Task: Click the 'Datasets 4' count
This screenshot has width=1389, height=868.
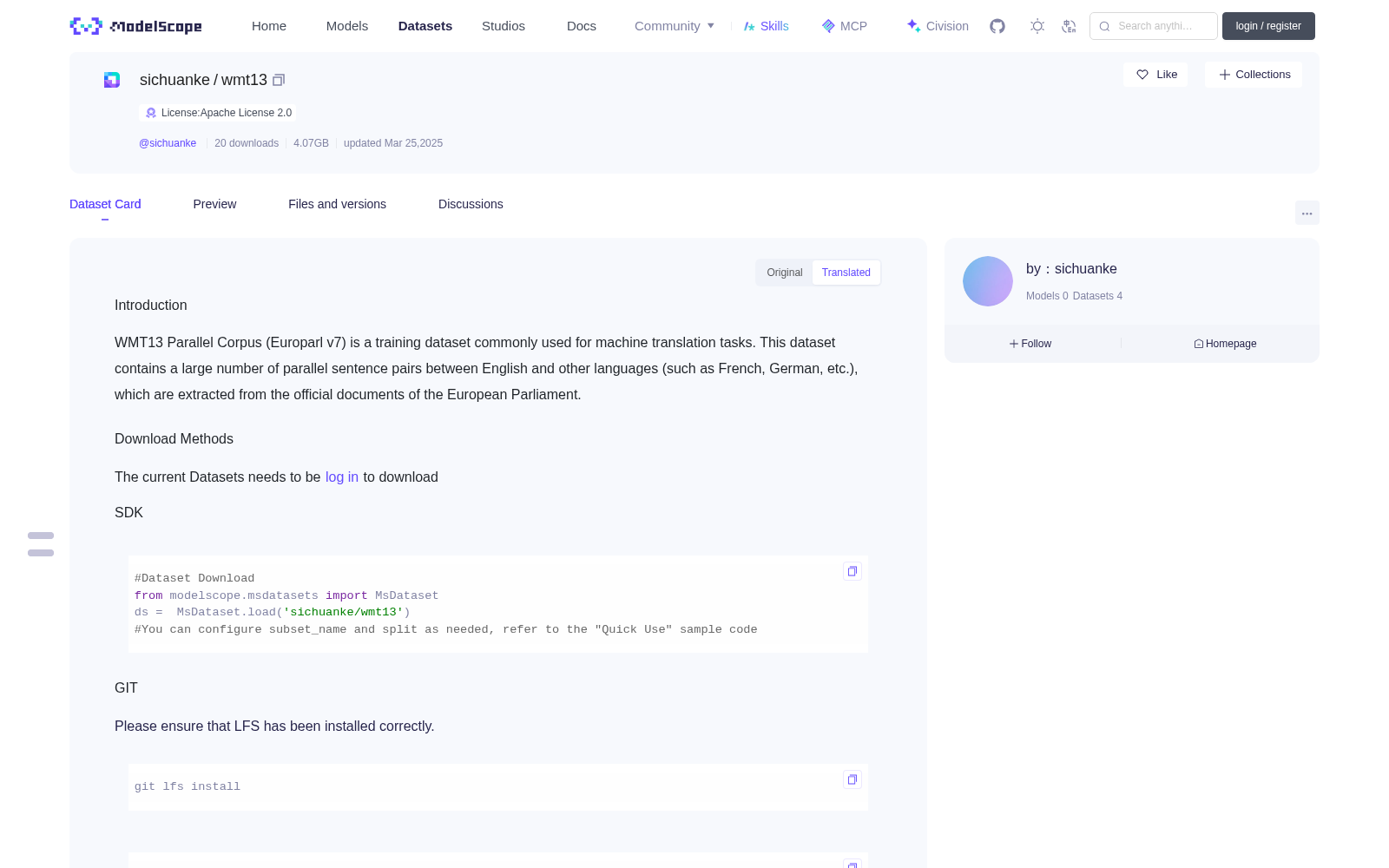Action: tap(1097, 296)
